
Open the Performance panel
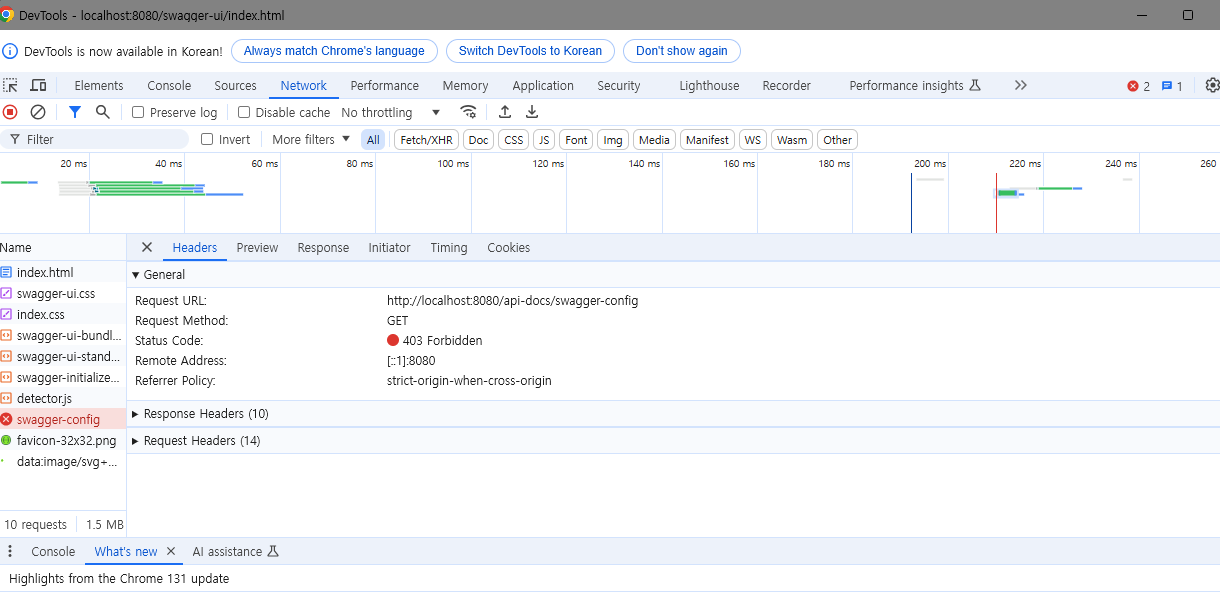(x=384, y=86)
